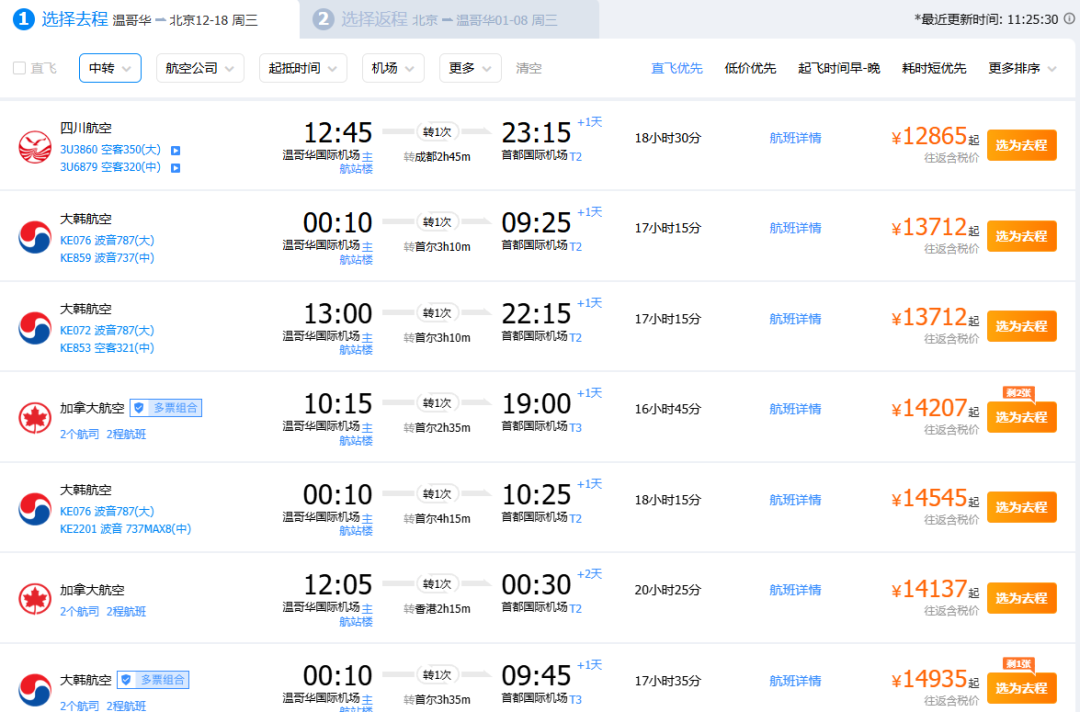The height and width of the screenshot is (712, 1080).
Task: Select ¥14935 flight as 去程
Action: pos(1021,689)
